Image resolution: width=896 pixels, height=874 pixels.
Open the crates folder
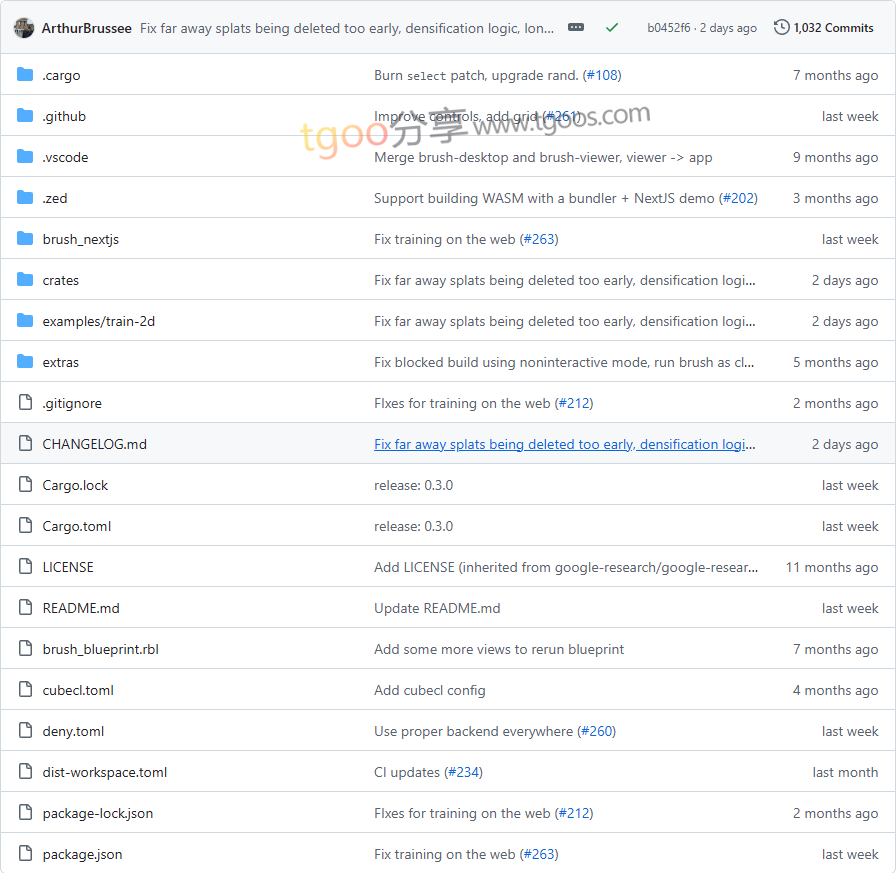[x=60, y=280]
